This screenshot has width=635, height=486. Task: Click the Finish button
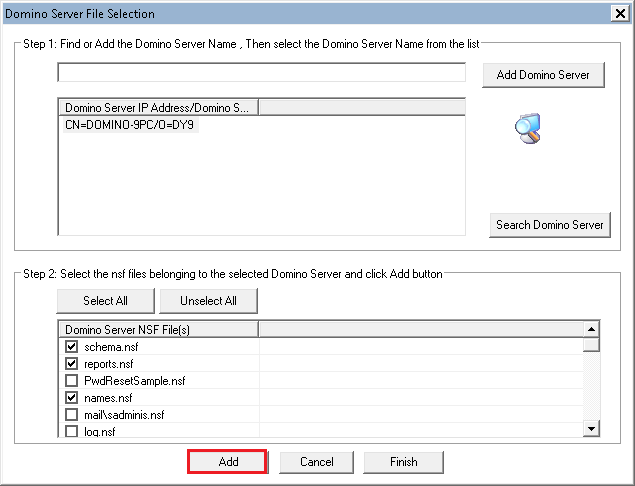coord(404,462)
